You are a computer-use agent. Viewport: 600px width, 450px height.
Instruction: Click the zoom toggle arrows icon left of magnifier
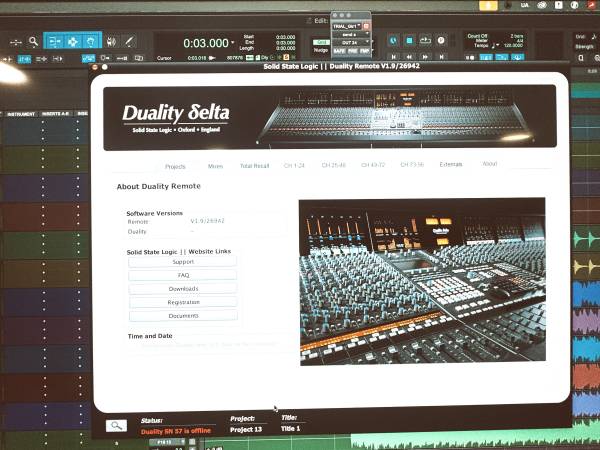(15, 42)
